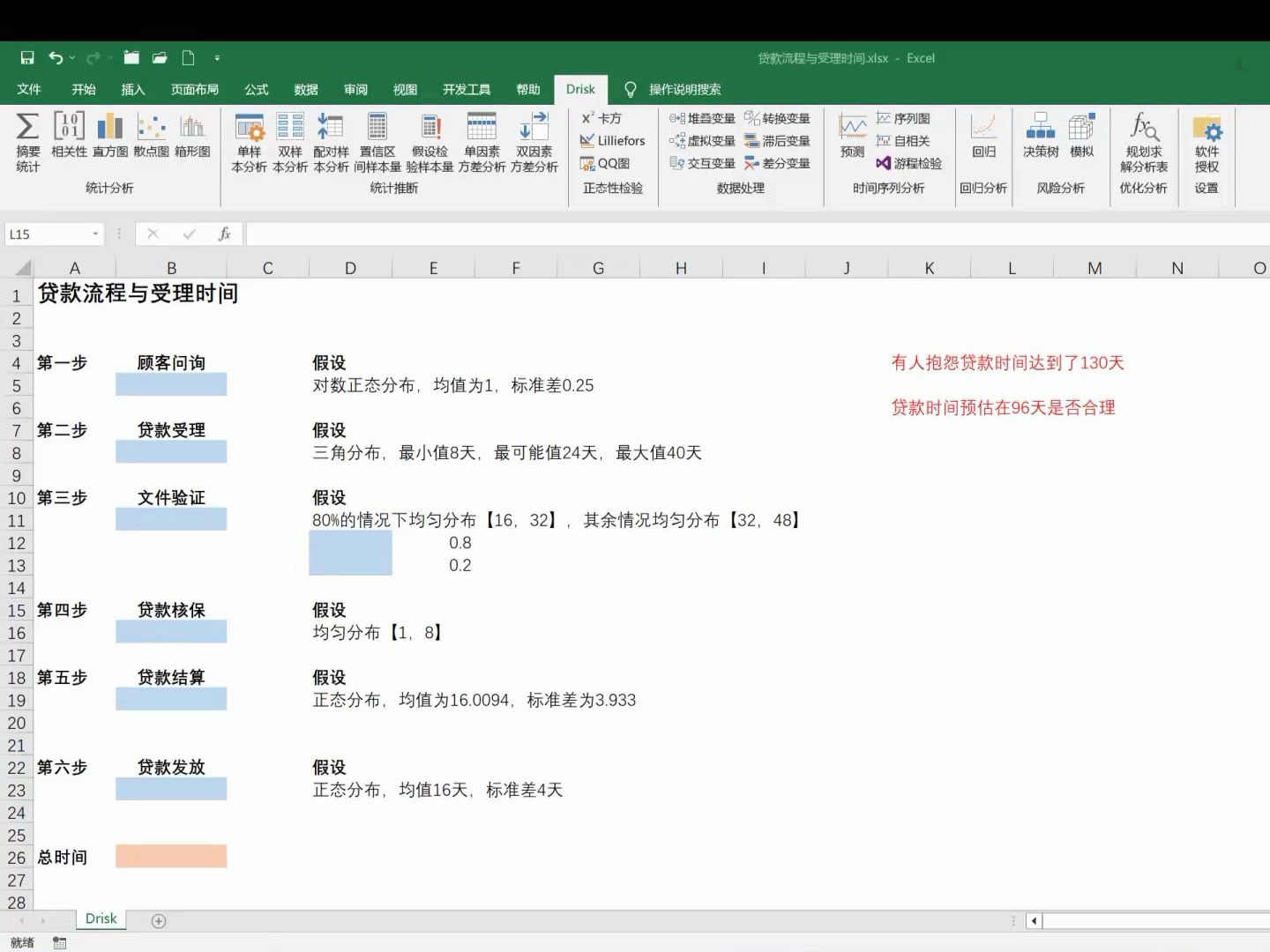
Task: Switch to the 页面布局 tab
Action: coord(195,89)
